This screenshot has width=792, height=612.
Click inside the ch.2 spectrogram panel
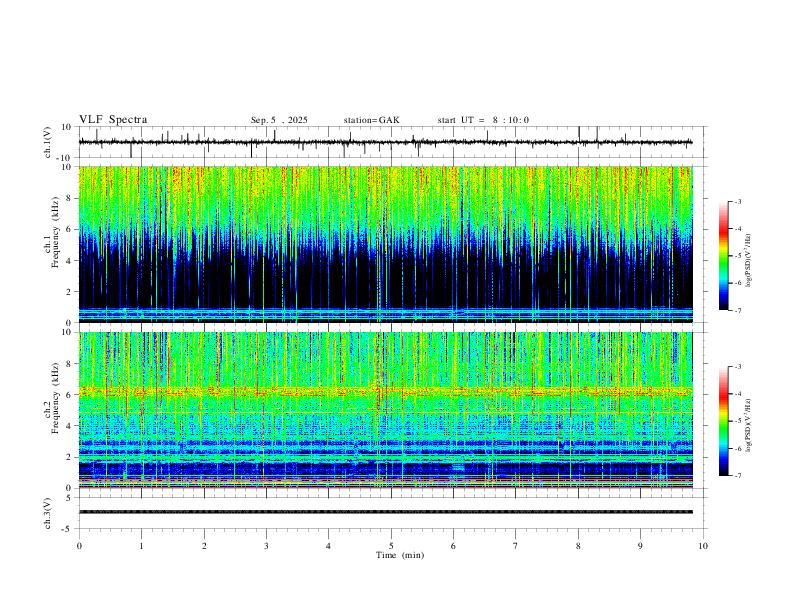pos(385,410)
